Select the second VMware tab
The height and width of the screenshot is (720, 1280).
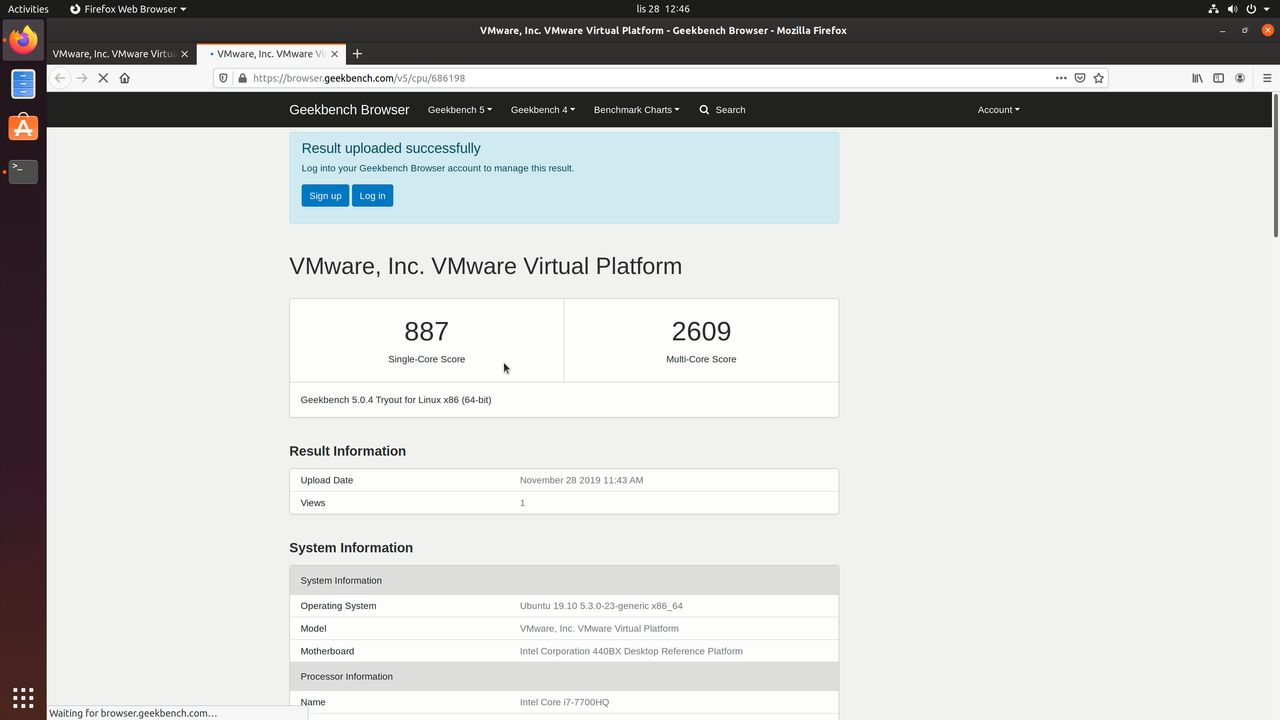tap(270, 54)
